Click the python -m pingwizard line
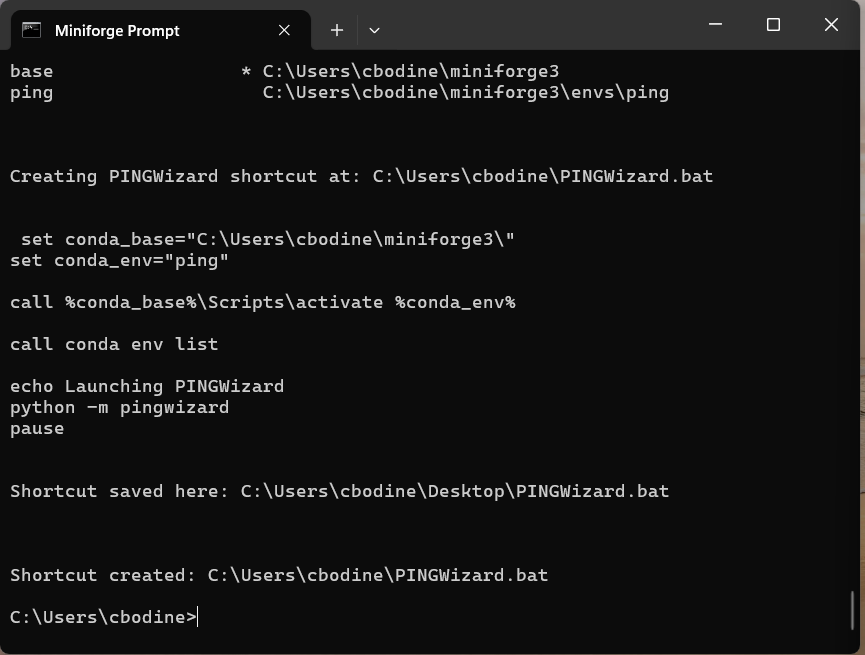Viewport: 865px width, 655px height. [x=119, y=408]
